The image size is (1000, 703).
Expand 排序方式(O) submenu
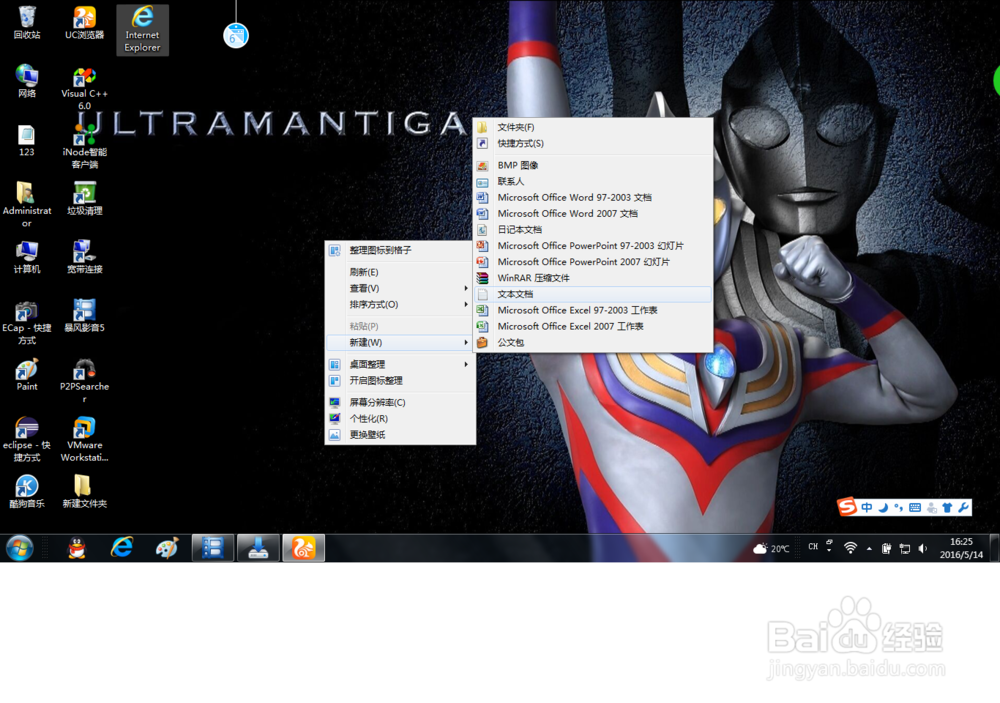[401, 304]
